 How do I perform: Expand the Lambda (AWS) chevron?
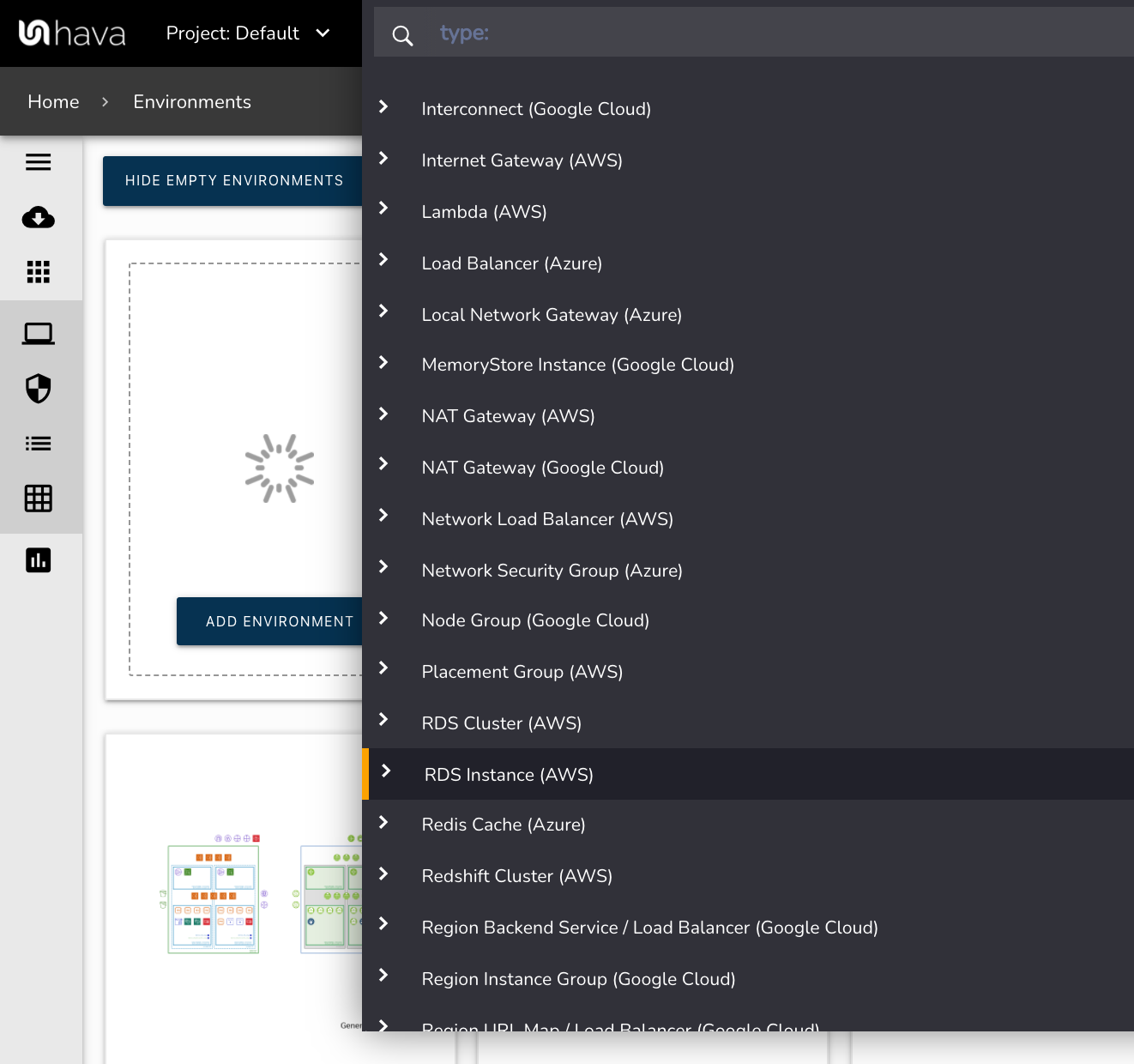pos(383,209)
